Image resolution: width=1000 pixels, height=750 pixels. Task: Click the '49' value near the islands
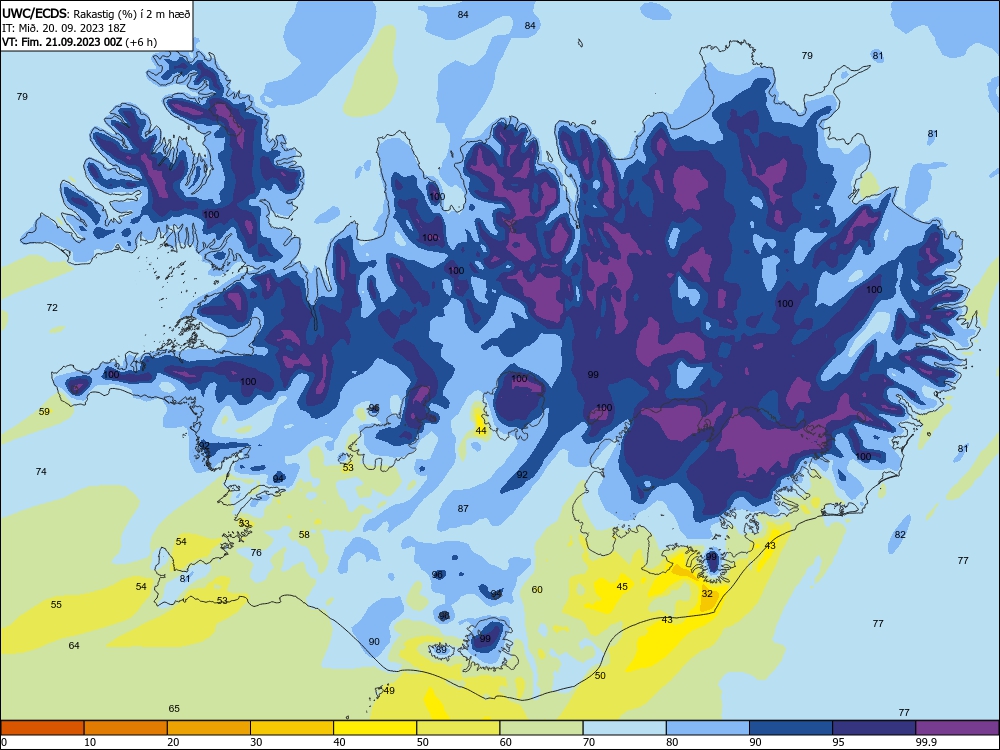tap(390, 691)
